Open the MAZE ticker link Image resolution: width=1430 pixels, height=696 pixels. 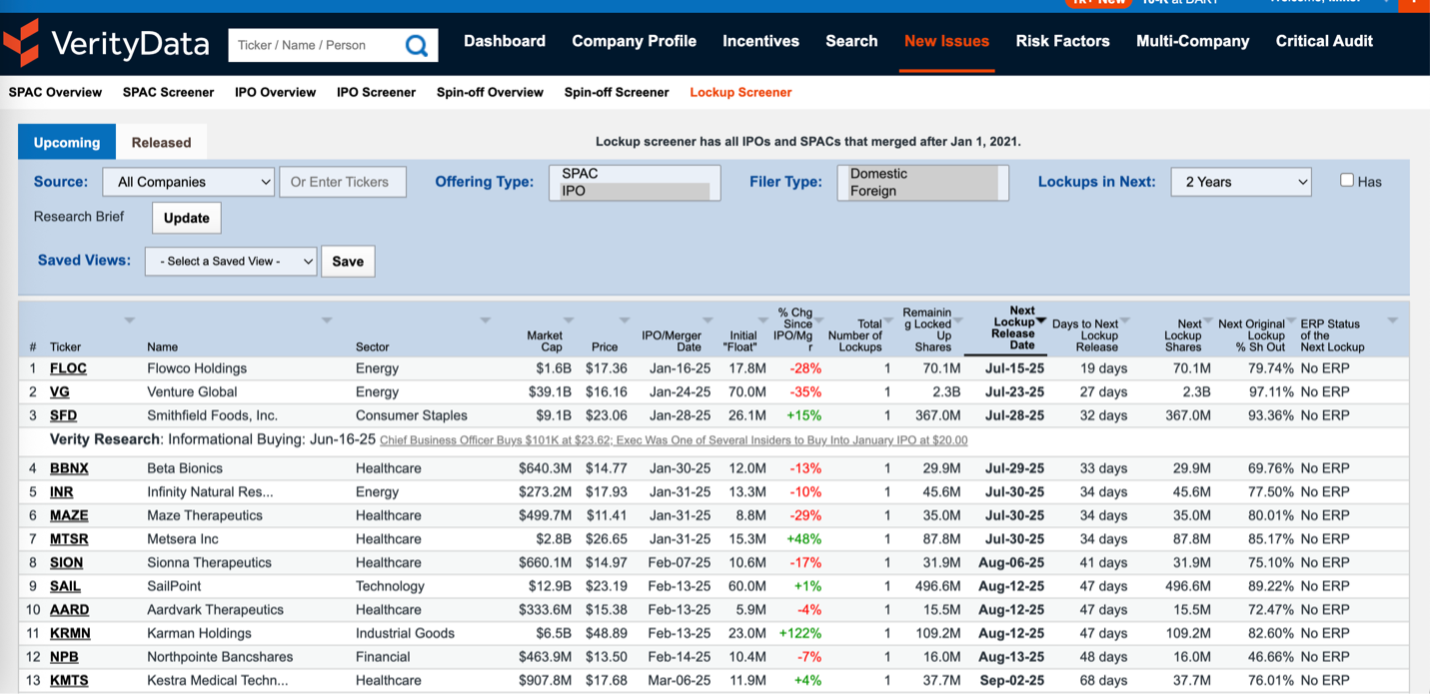[69, 516]
